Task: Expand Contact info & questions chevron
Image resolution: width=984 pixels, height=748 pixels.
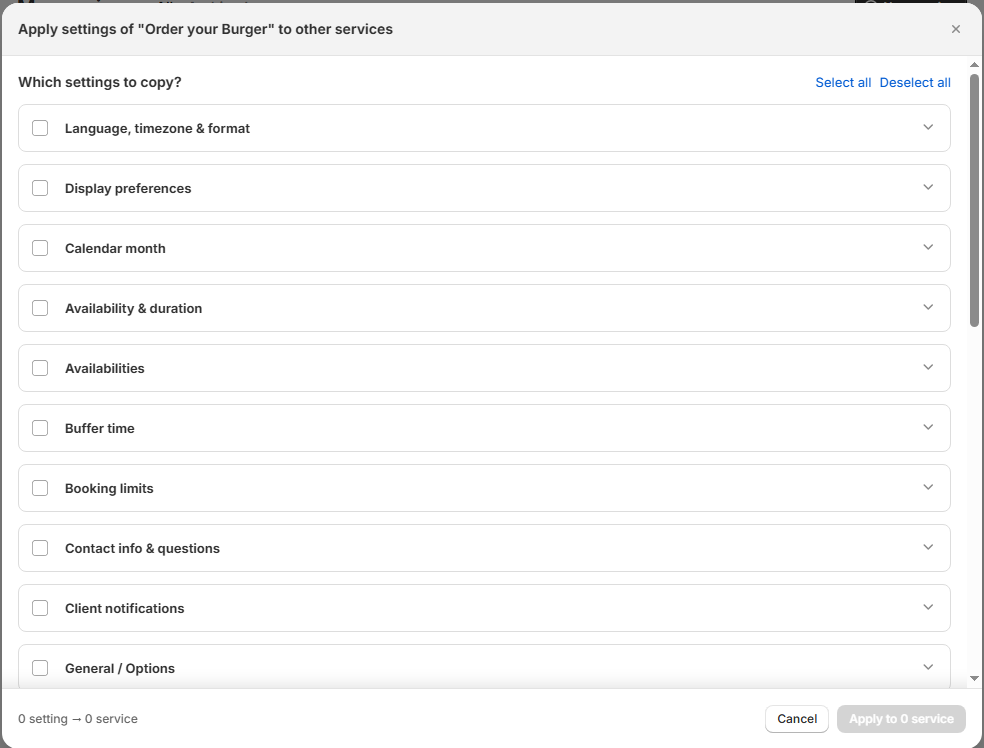Action: pos(928,547)
